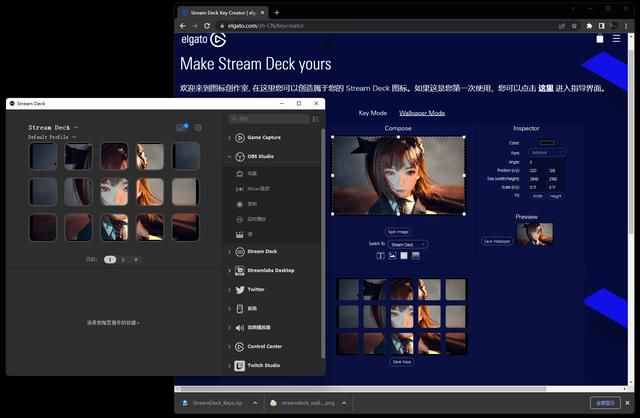Open the browser extensions puzzle icon
The width and height of the screenshot is (640, 418).
589,26
